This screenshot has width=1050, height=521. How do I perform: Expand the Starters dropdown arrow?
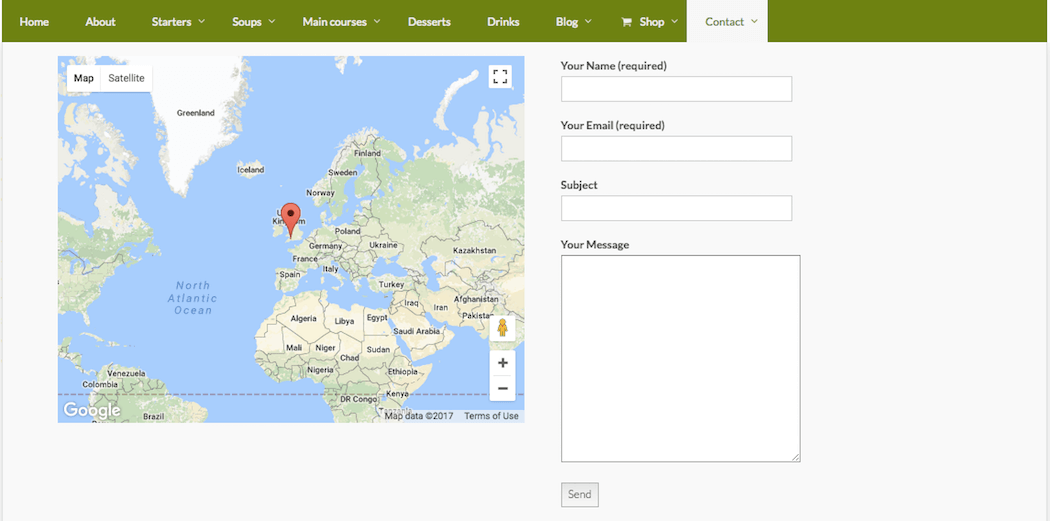[x=201, y=21]
